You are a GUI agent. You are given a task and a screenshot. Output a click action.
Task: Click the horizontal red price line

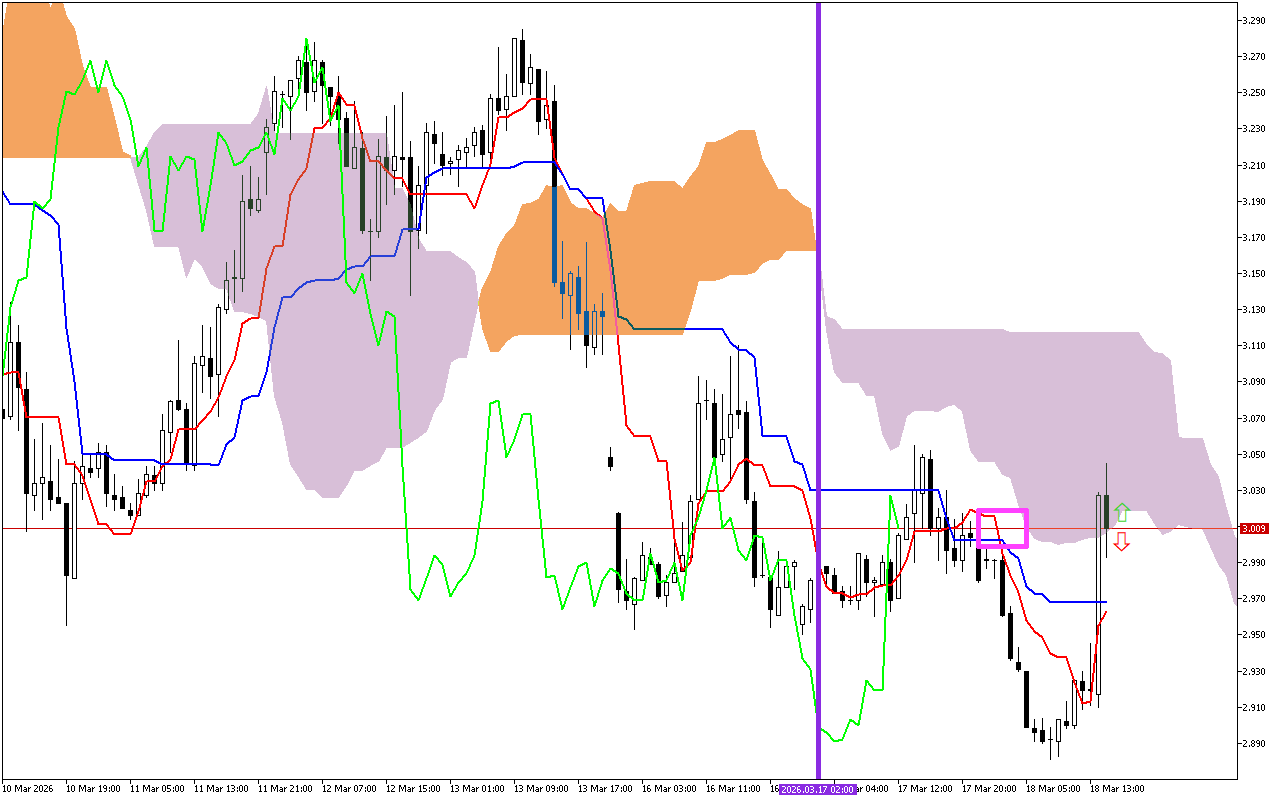(600, 527)
